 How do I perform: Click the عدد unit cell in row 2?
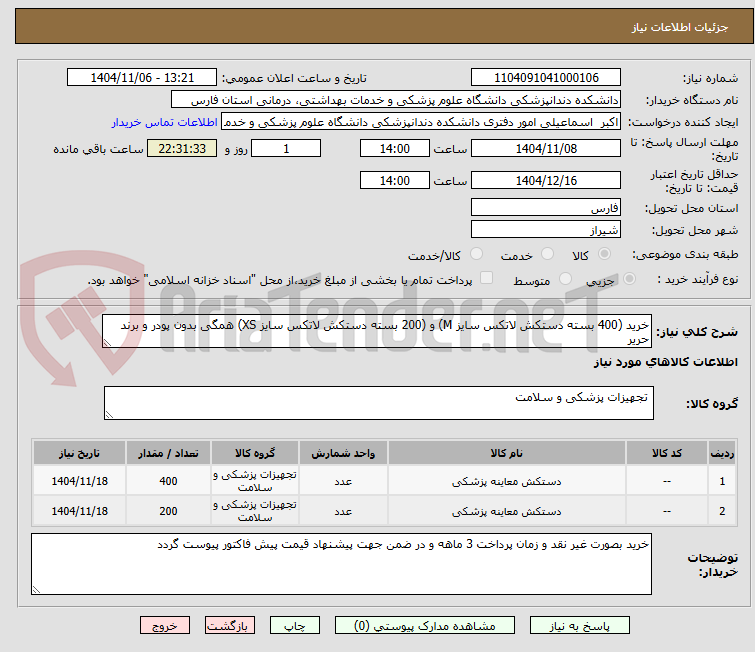coord(343,511)
